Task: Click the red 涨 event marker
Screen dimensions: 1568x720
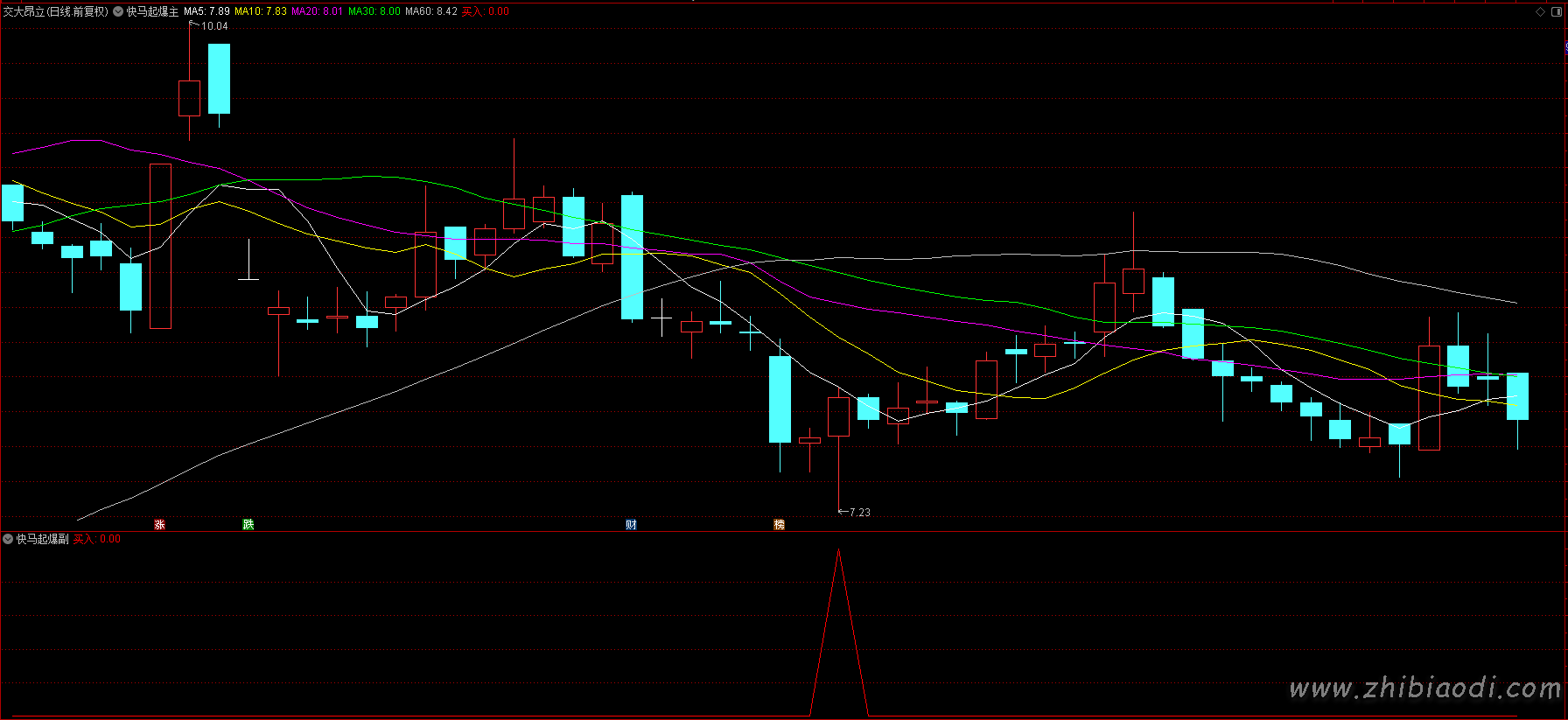Action: [x=159, y=524]
